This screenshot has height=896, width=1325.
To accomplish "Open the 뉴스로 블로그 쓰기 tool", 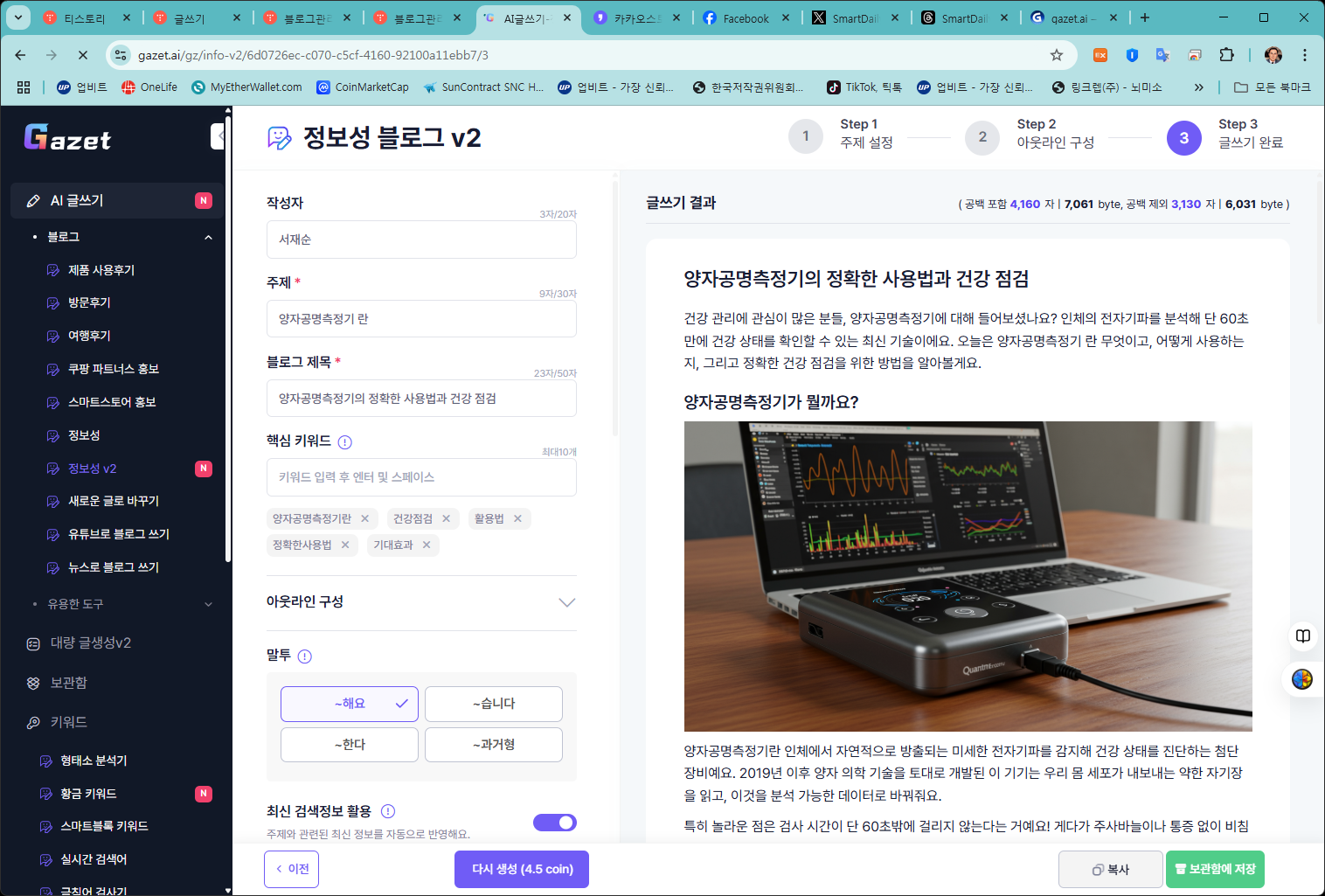I will (x=114, y=567).
